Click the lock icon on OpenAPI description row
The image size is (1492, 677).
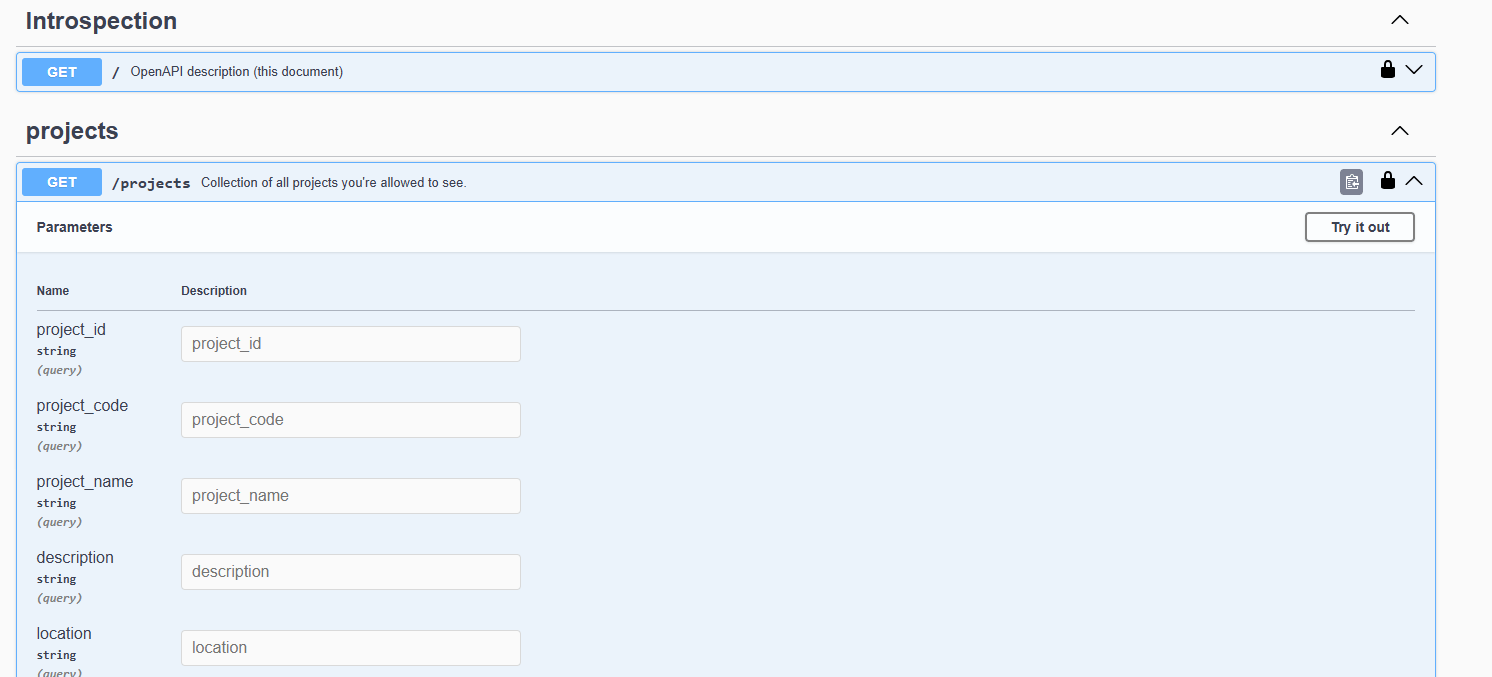pos(1387,70)
